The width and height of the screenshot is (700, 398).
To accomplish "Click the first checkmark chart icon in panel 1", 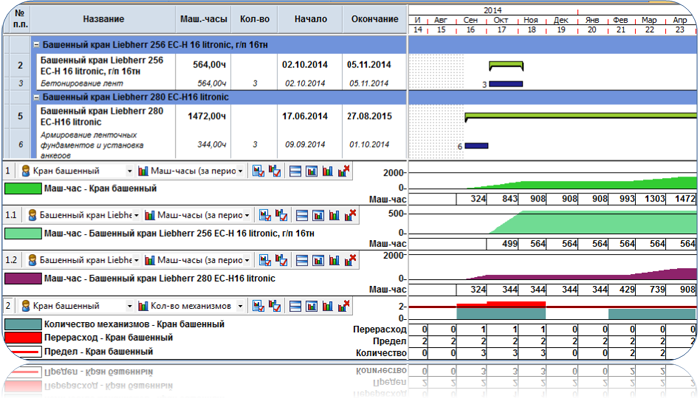I will 258,171.
